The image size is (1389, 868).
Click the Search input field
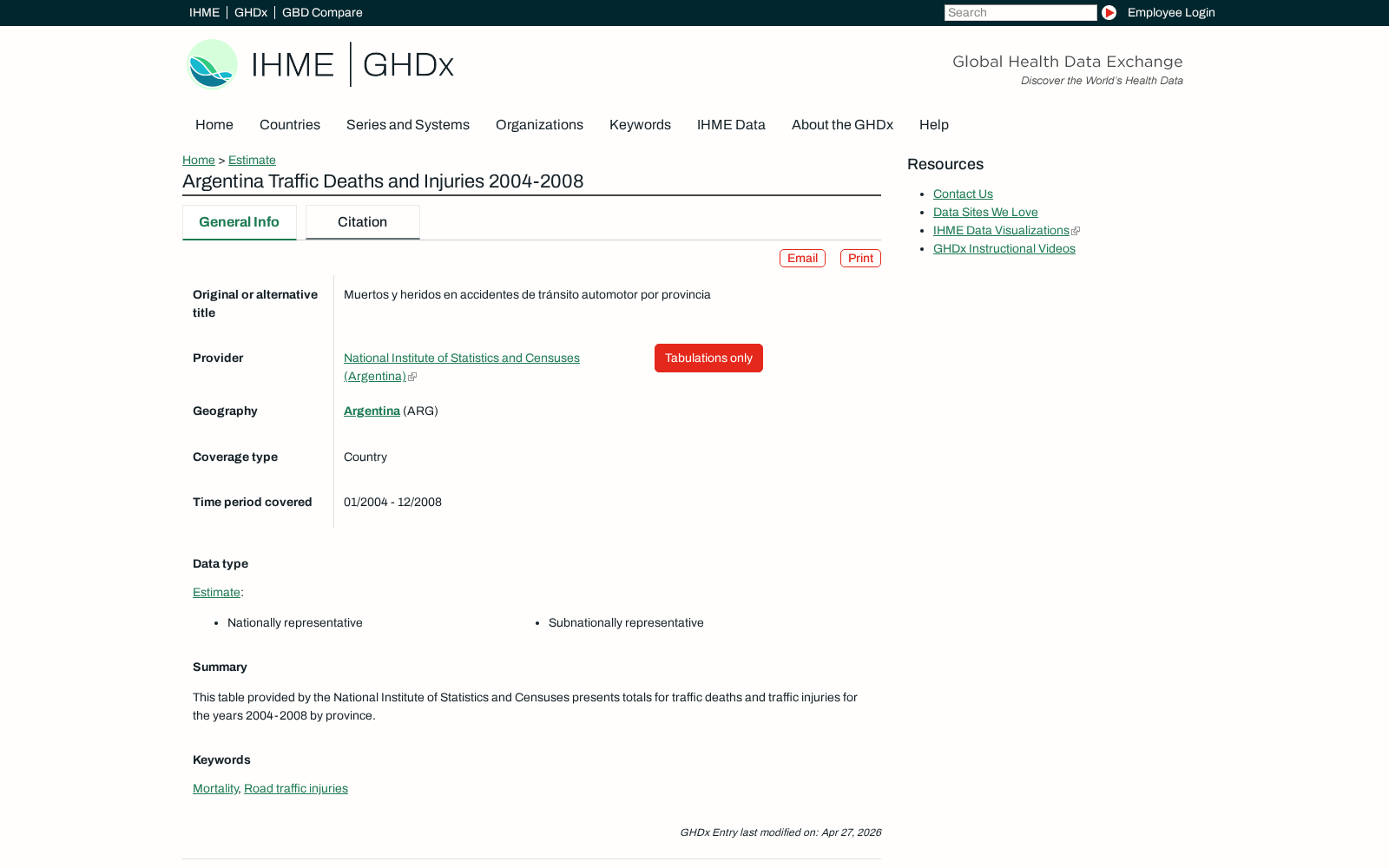click(1020, 12)
